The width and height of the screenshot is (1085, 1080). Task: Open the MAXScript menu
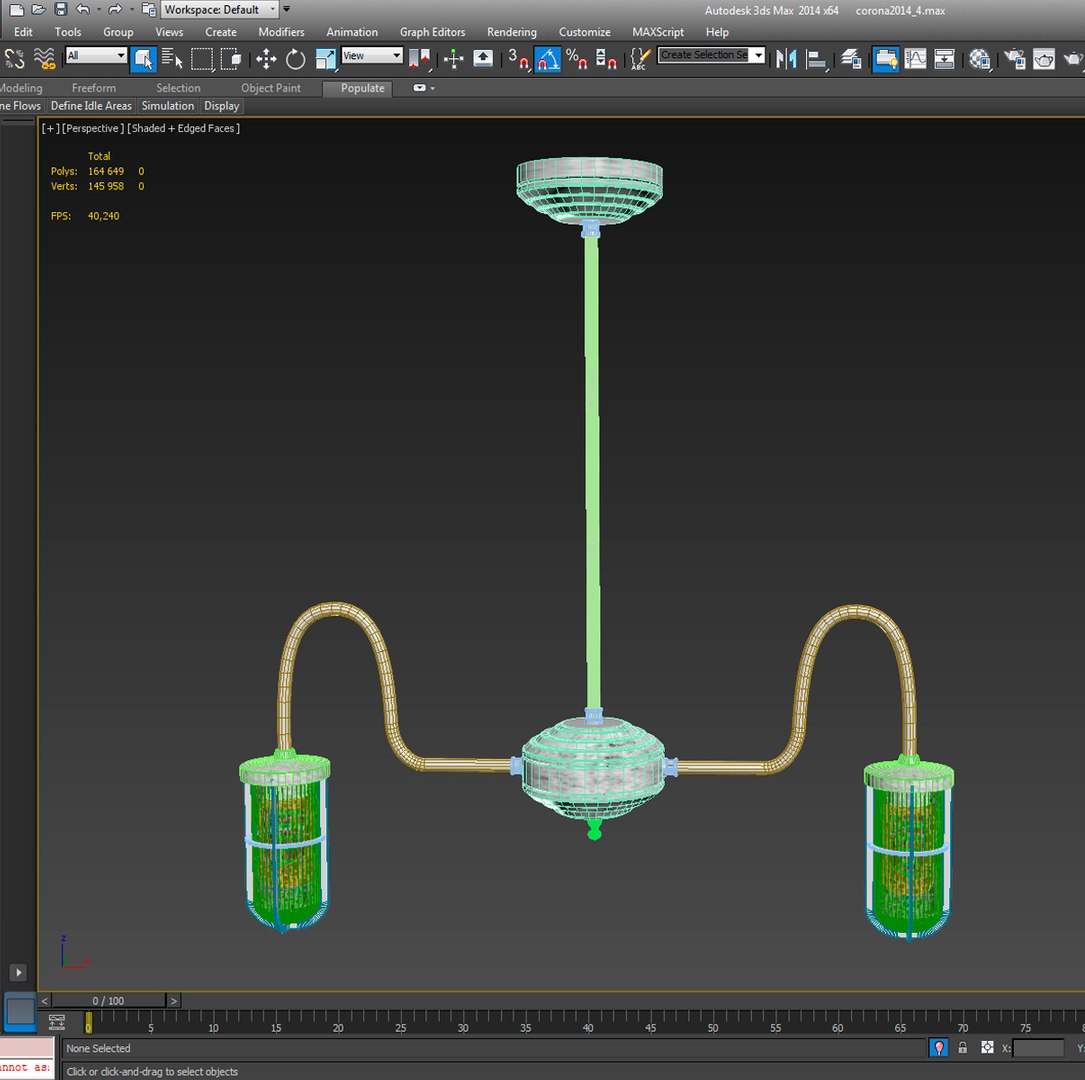[x=657, y=32]
